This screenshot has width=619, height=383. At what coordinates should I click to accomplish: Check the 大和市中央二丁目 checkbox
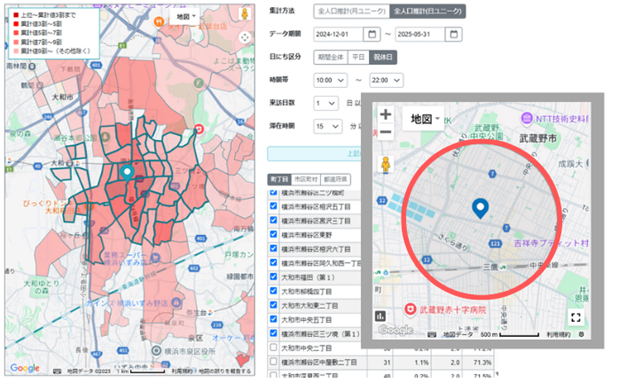273,347
